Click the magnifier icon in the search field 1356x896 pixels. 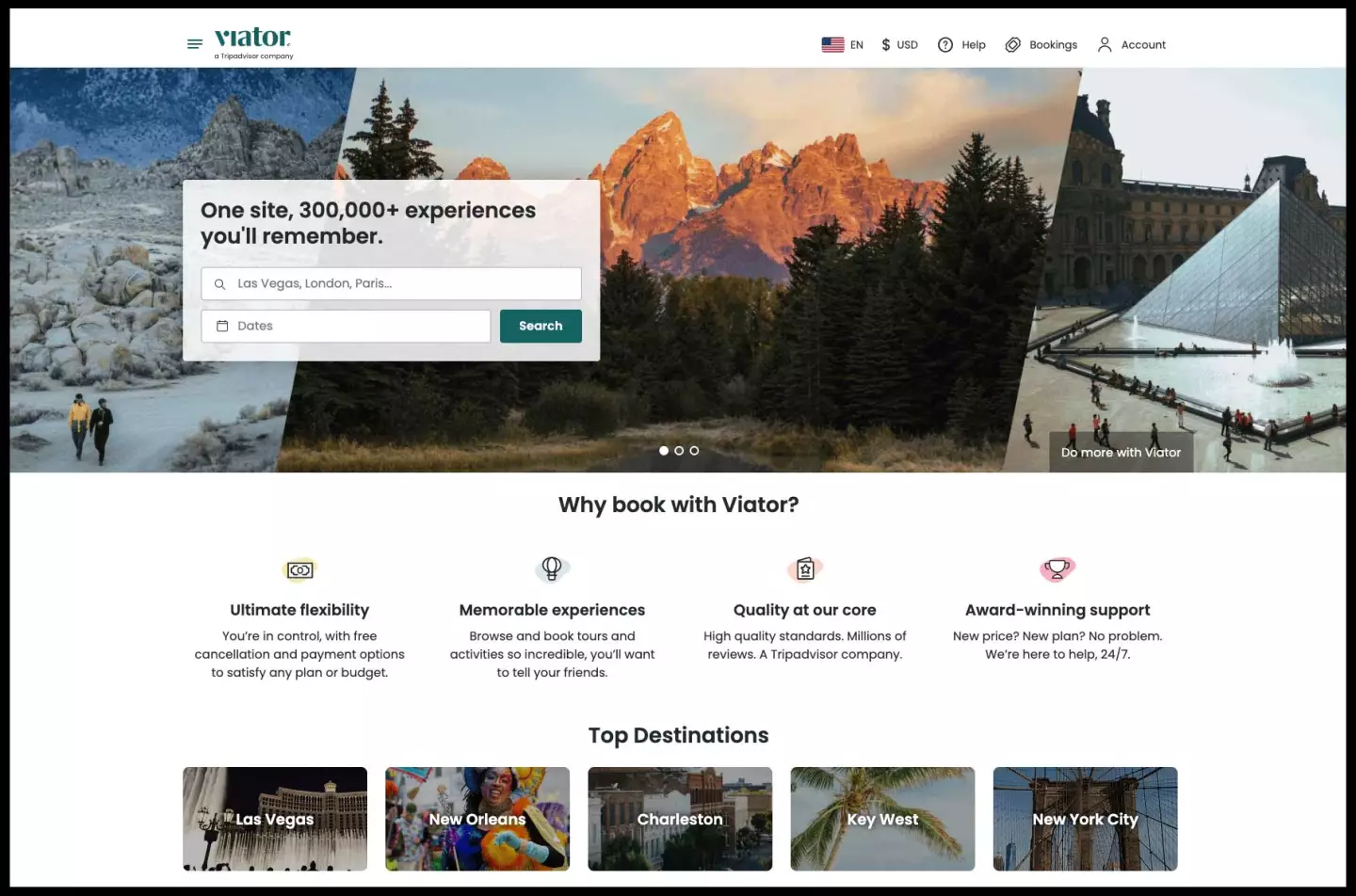pyautogui.click(x=220, y=283)
